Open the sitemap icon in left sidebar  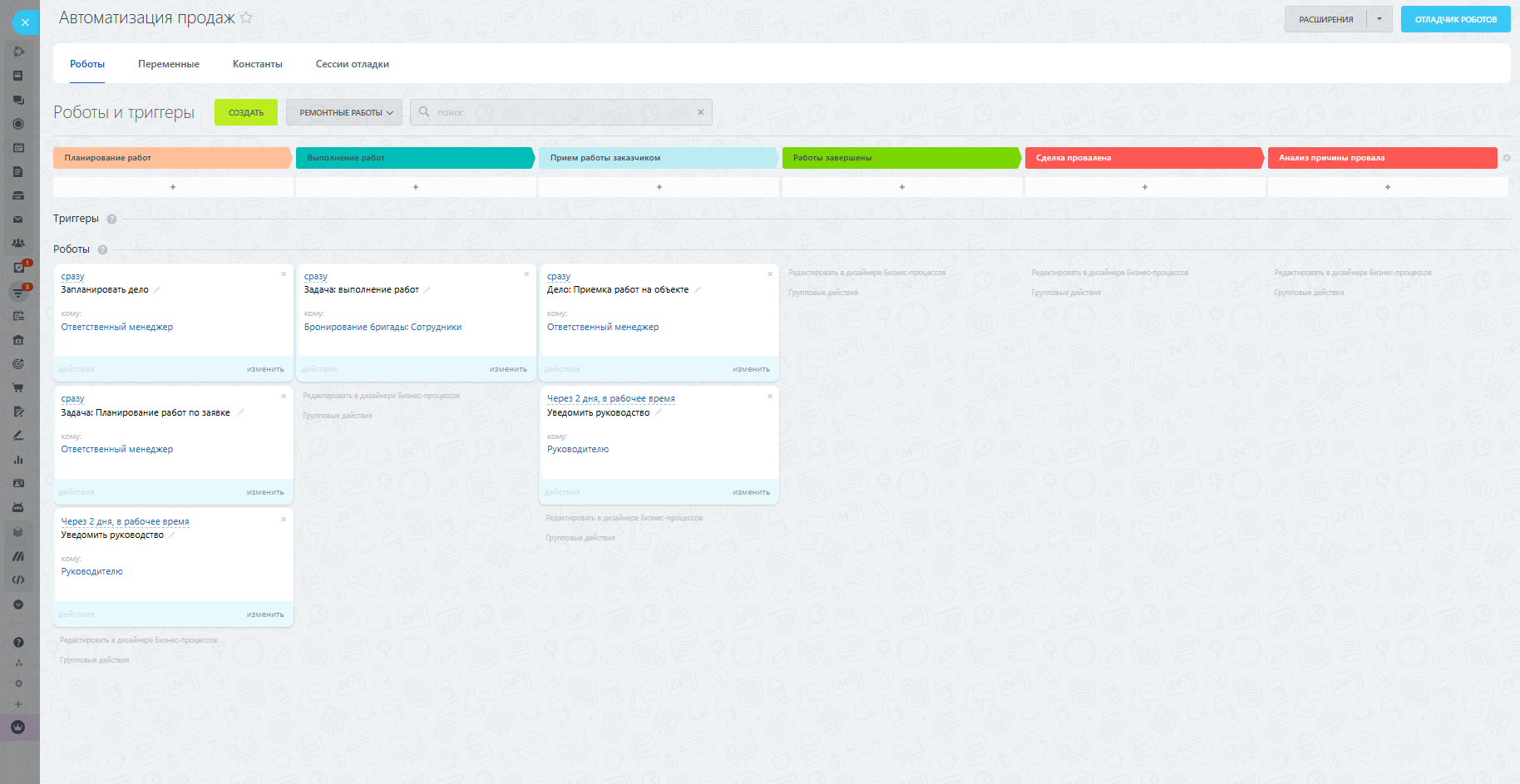[x=18, y=663]
